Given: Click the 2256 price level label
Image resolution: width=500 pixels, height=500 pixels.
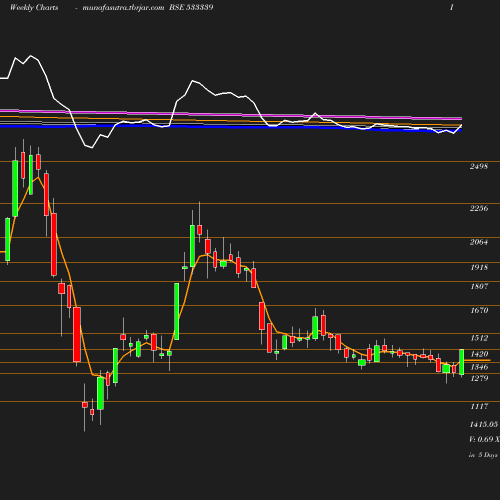Looking at the screenshot, I should [479, 208].
